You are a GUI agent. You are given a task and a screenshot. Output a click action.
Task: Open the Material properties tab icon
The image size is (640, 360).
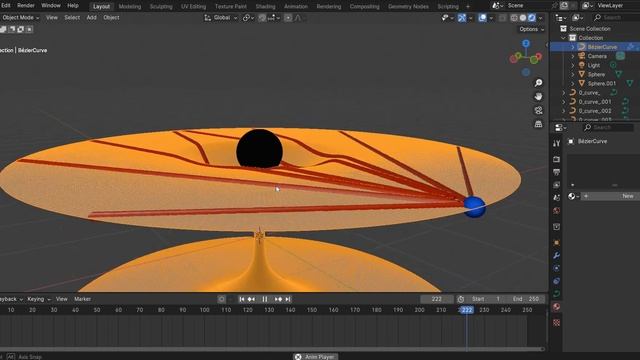point(556,307)
